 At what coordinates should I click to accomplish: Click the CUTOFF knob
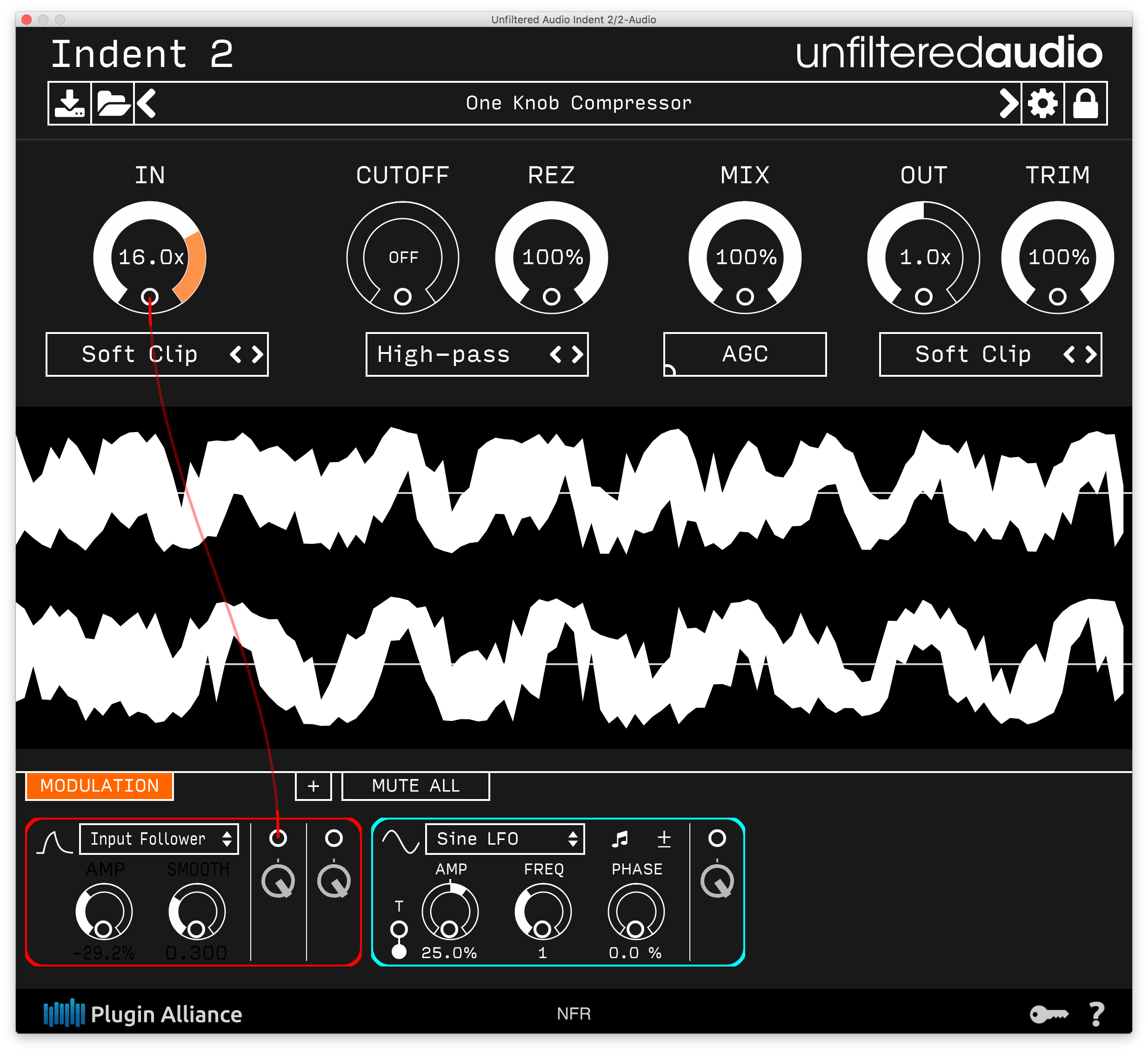click(x=403, y=257)
